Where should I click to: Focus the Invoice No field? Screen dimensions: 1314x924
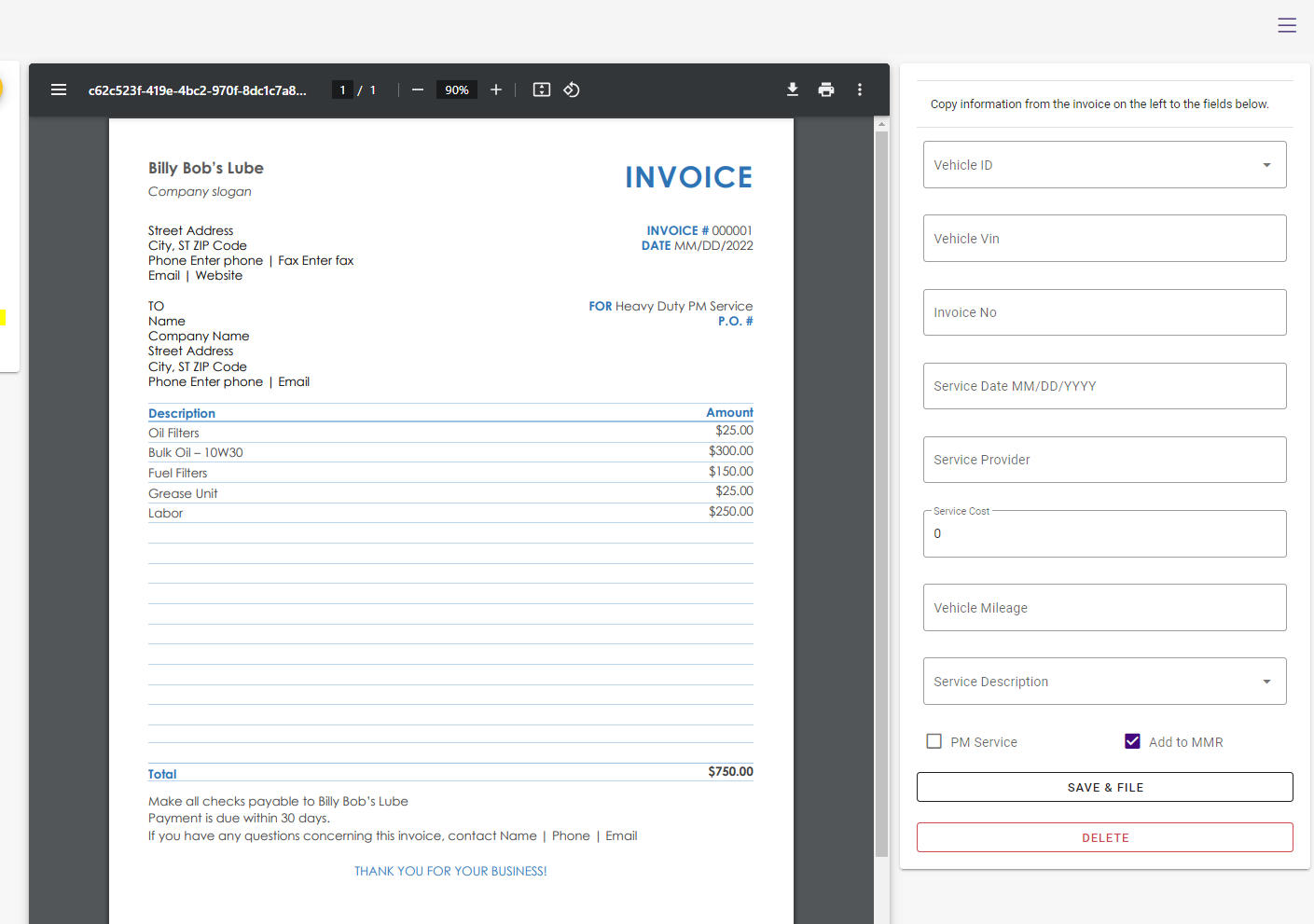click(x=1104, y=312)
